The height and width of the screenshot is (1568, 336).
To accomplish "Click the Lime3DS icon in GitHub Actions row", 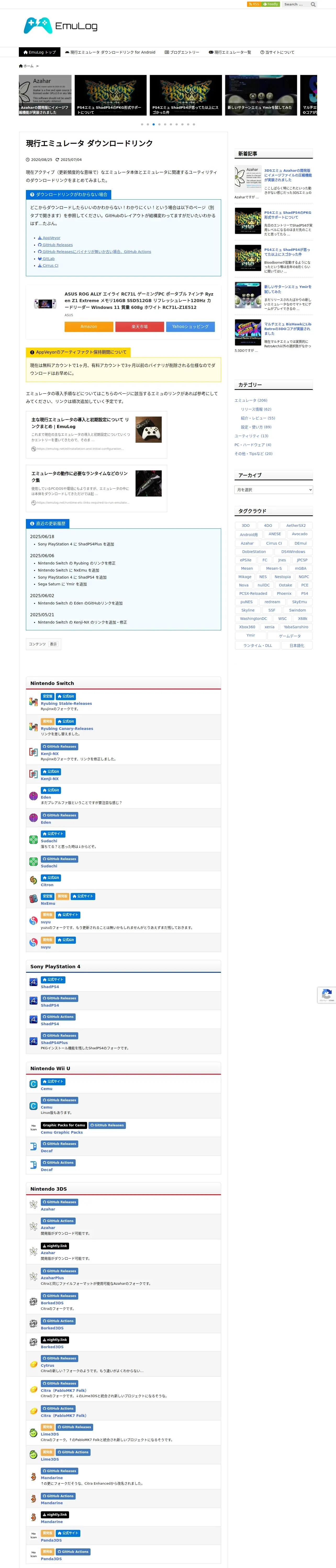I will (x=33, y=1454).
